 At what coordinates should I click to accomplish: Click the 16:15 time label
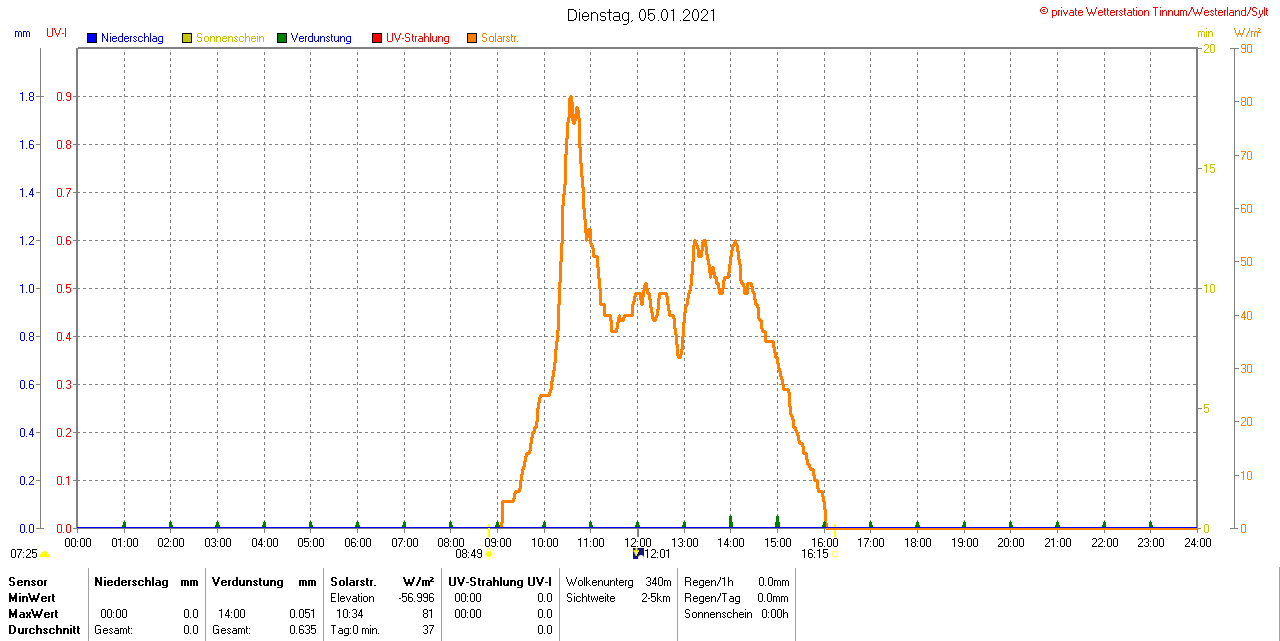[x=815, y=554]
